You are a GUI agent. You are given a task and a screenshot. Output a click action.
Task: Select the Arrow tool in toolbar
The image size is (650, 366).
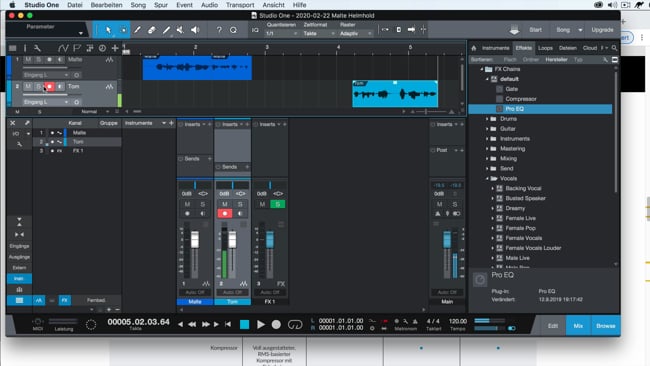coord(108,30)
